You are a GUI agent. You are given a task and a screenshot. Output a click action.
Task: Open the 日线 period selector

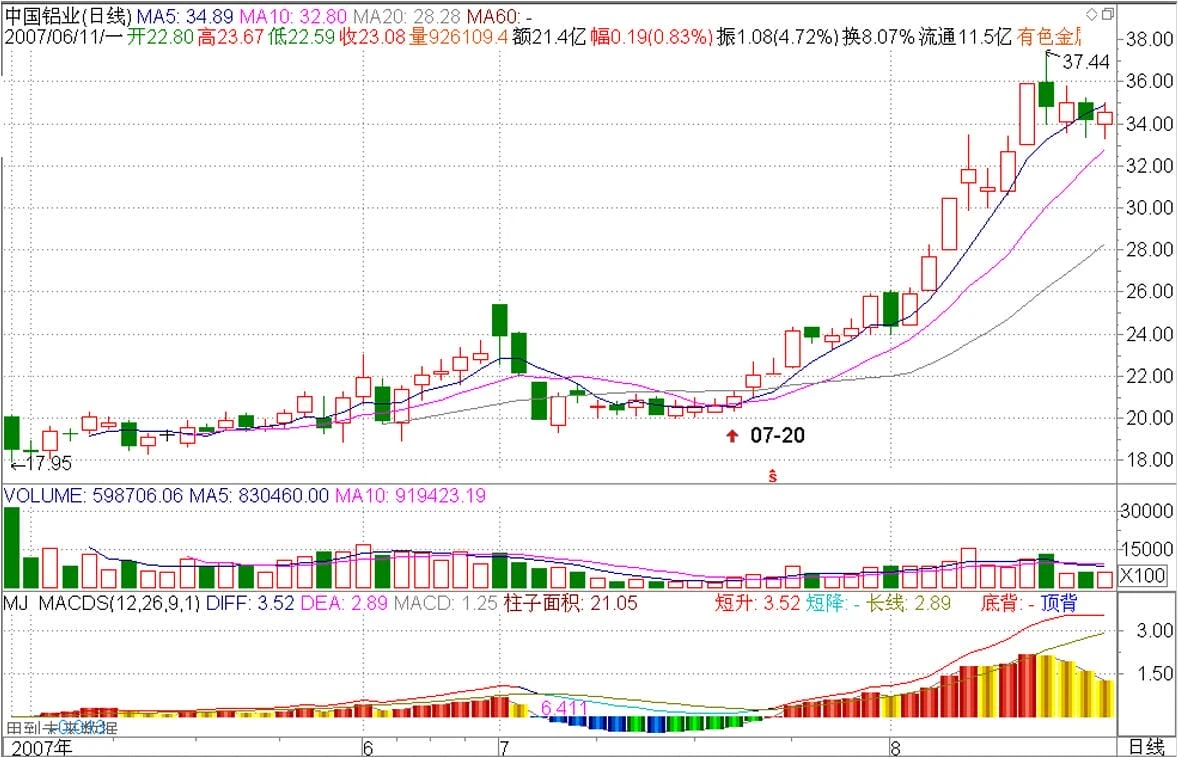1146,747
